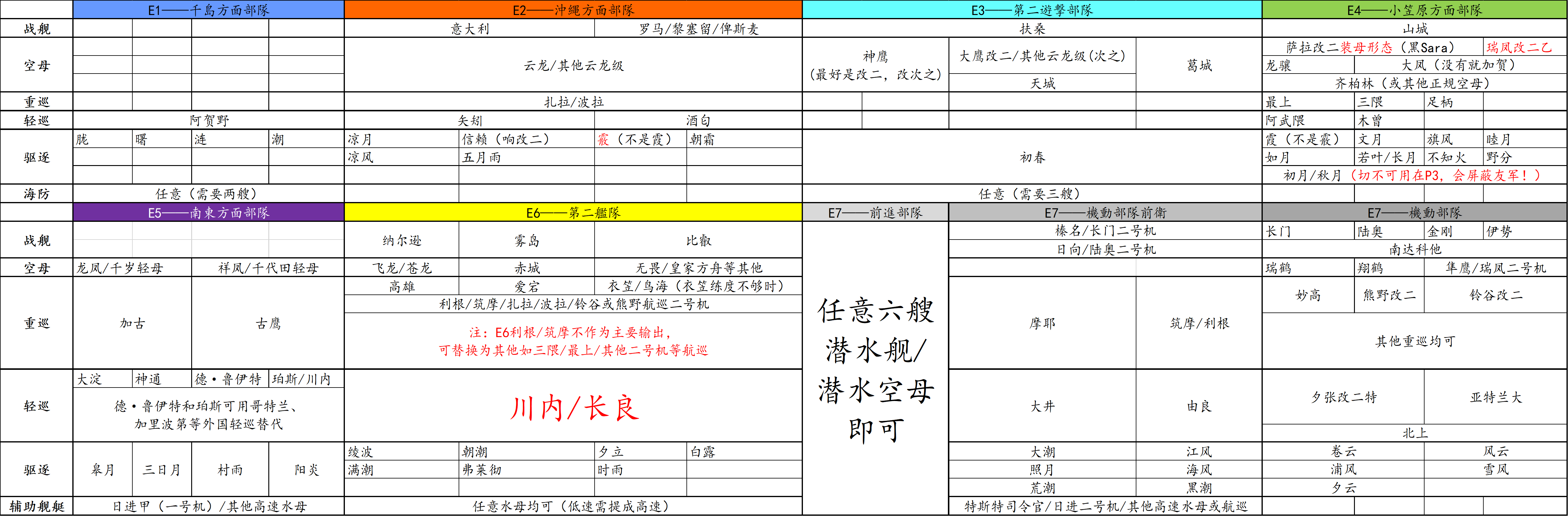
Task: Click the E3 第二遊撃部隊 cyan header
Action: (x=1032, y=10)
